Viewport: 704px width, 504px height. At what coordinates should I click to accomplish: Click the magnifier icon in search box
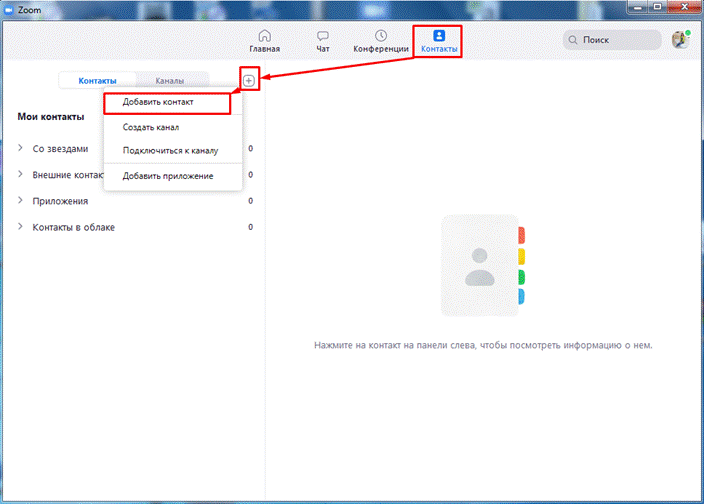(x=574, y=41)
